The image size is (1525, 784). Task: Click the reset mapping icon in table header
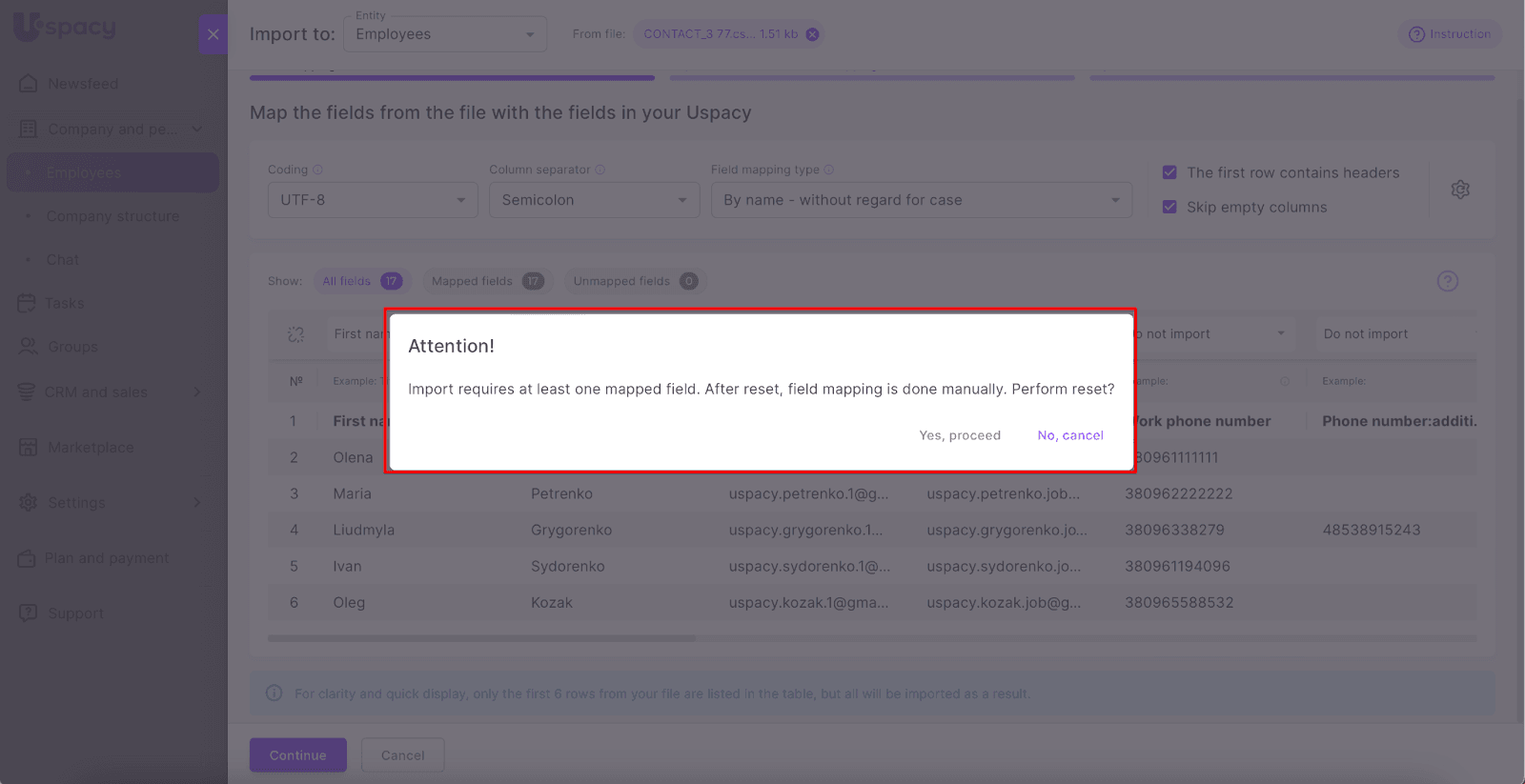[295, 334]
